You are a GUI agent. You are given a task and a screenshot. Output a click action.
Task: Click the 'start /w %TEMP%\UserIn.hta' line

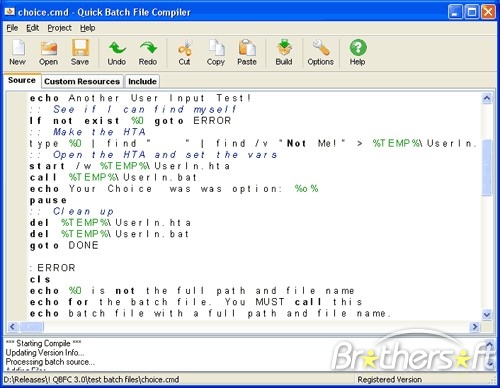pos(130,166)
